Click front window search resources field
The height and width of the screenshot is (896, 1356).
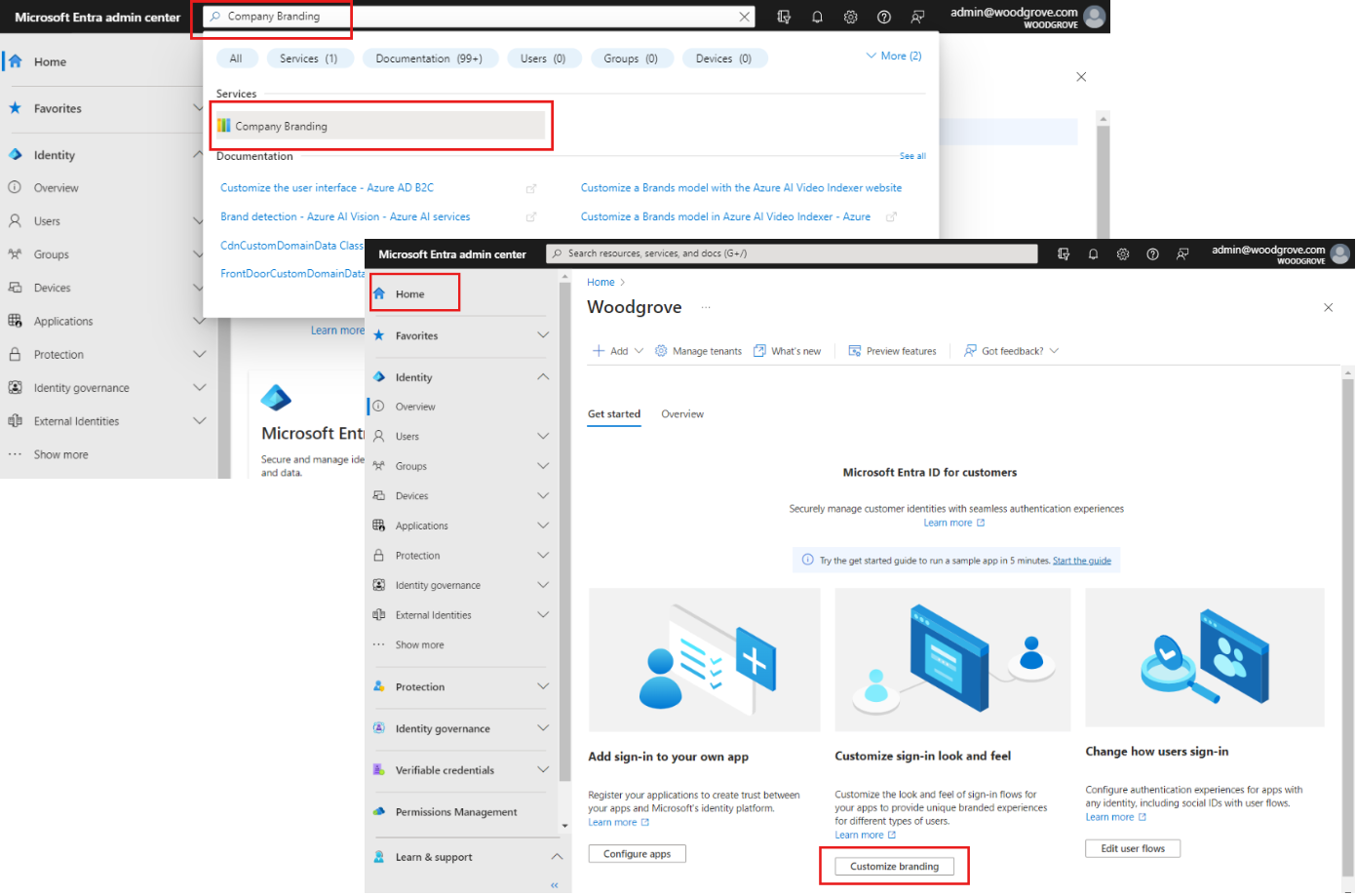tap(792, 253)
